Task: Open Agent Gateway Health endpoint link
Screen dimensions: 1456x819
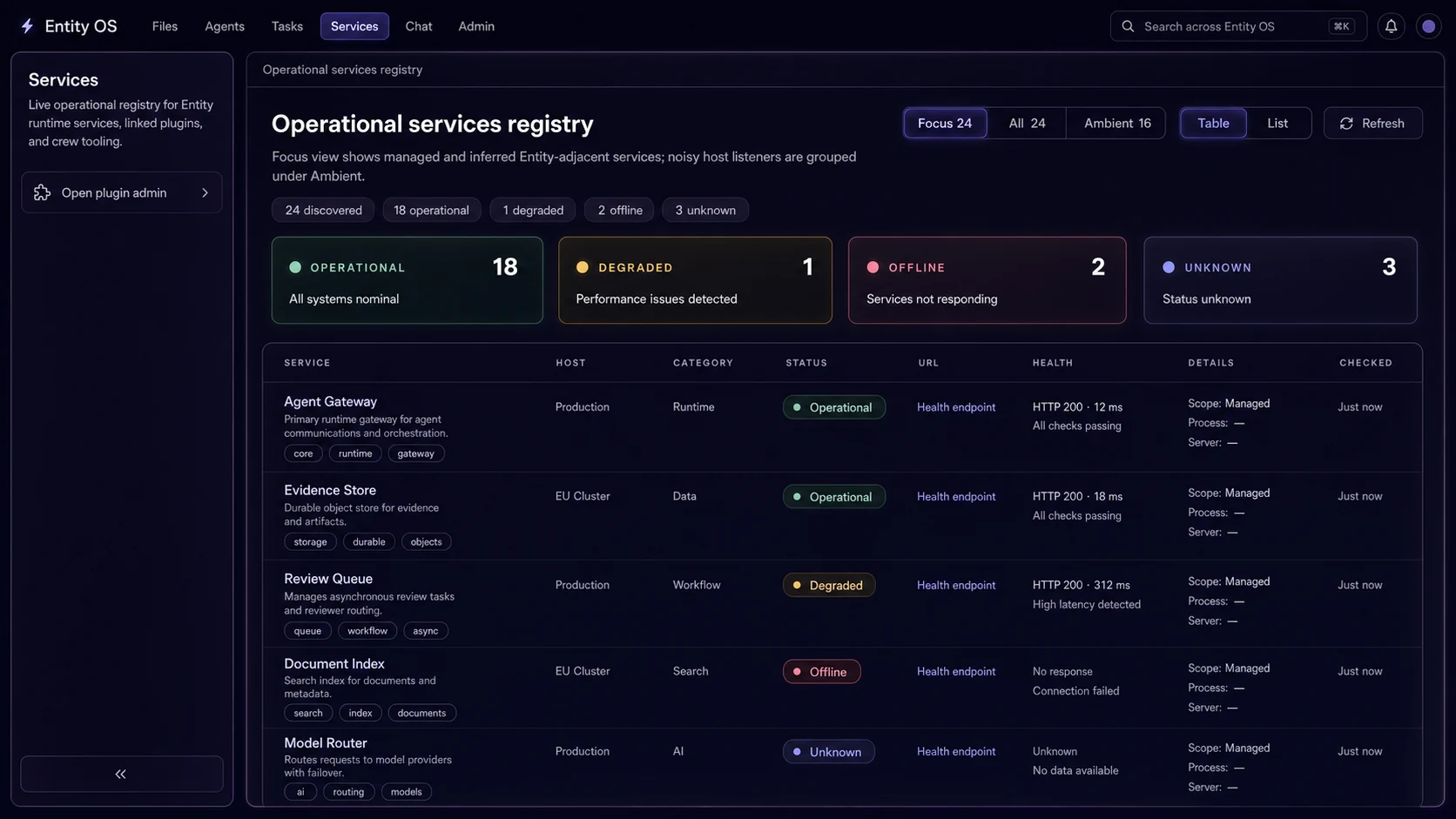Action: pos(956,407)
